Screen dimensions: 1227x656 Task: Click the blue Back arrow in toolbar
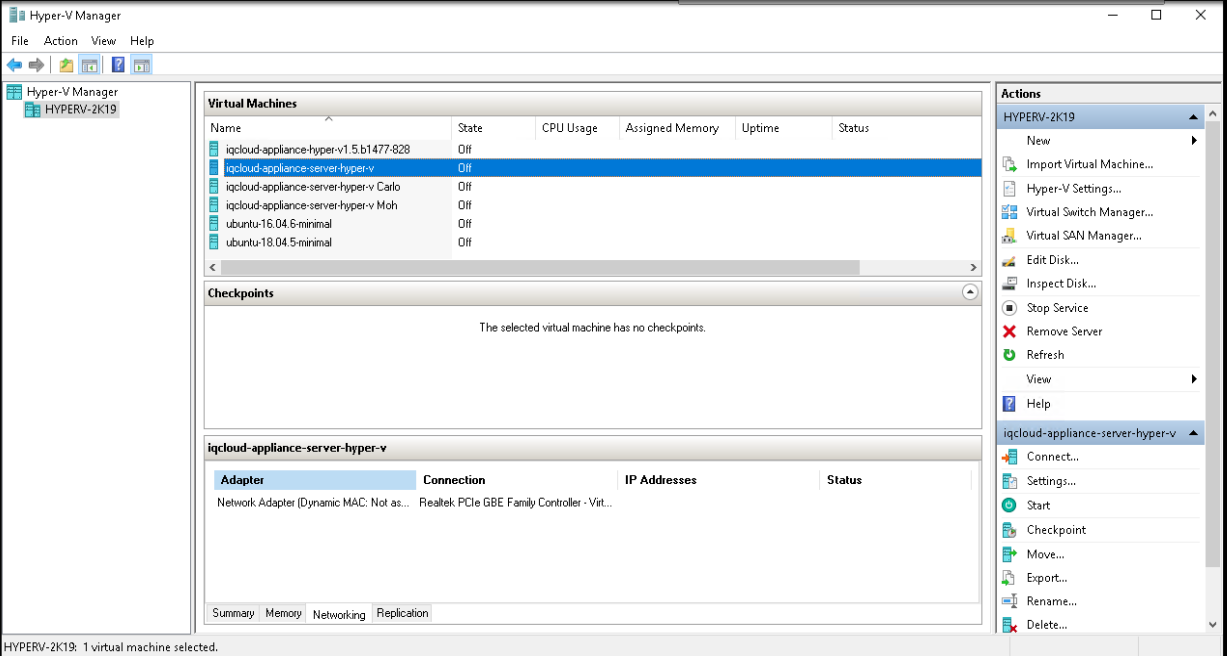click(14, 65)
